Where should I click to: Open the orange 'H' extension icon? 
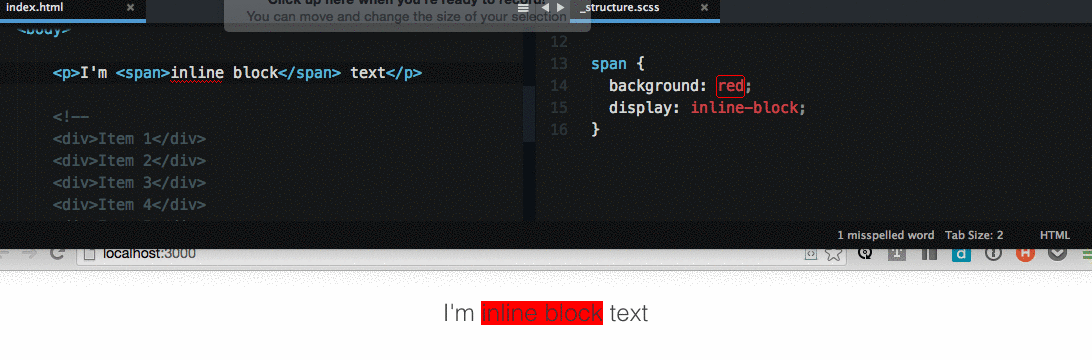pyautogui.click(x=1025, y=254)
